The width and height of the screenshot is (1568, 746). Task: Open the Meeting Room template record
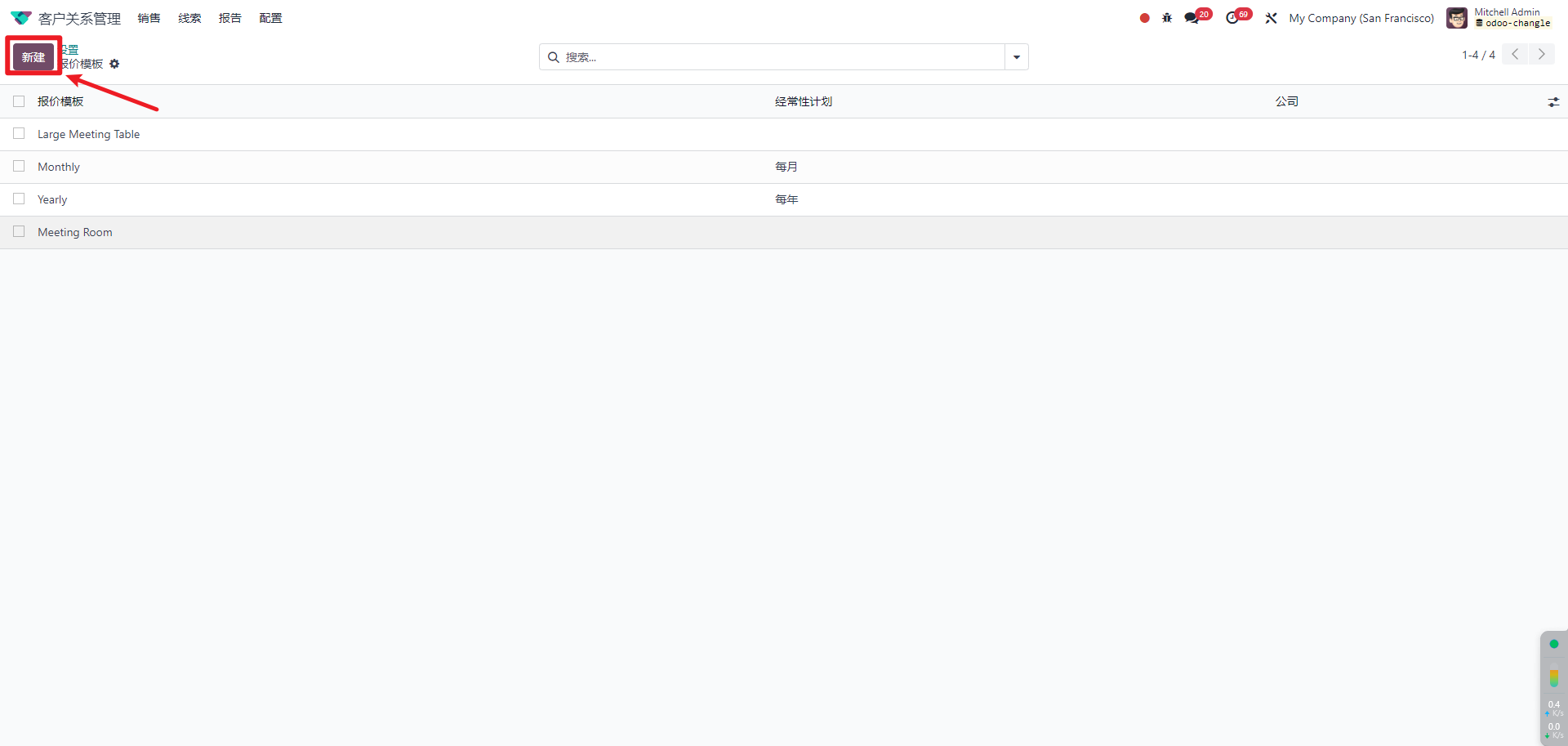click(75, 232)
